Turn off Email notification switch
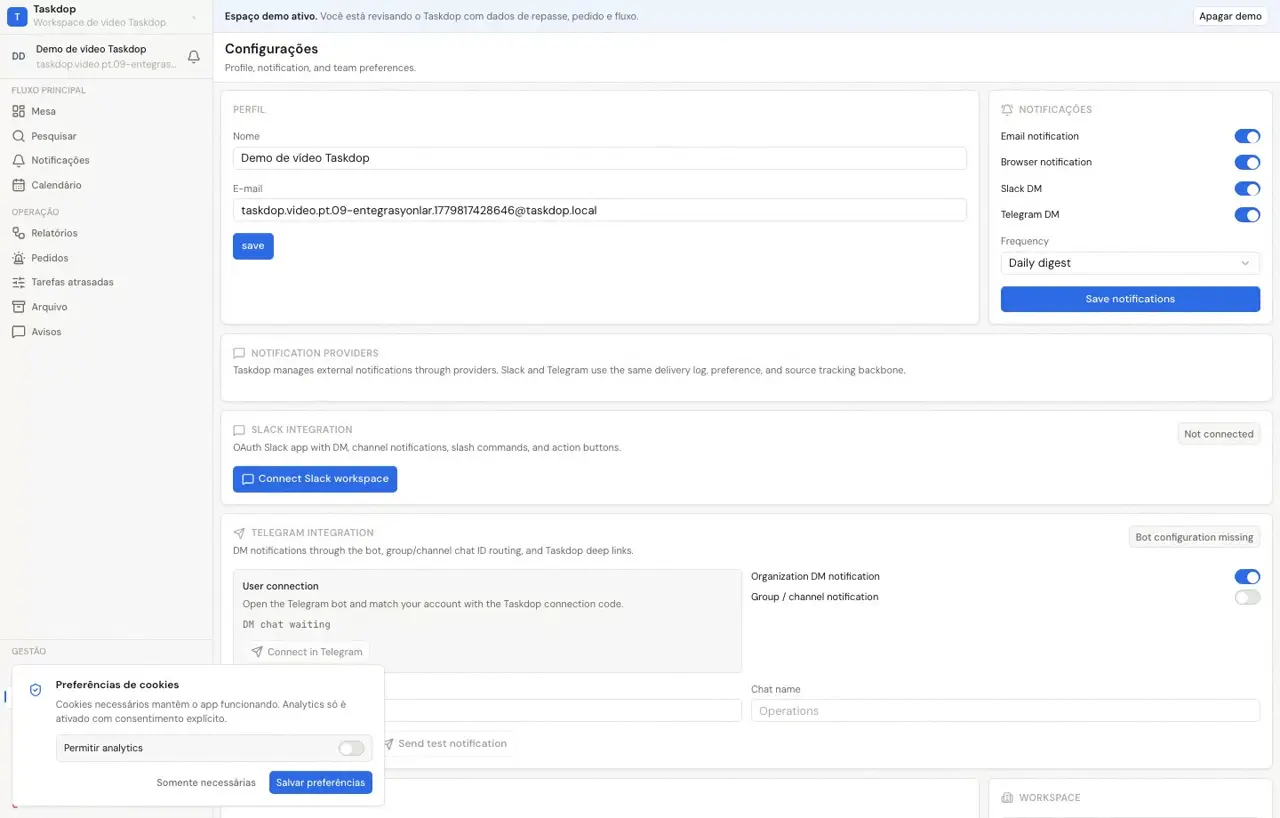The height and width of the screenshot is (818, 1280). point(1247,136)
